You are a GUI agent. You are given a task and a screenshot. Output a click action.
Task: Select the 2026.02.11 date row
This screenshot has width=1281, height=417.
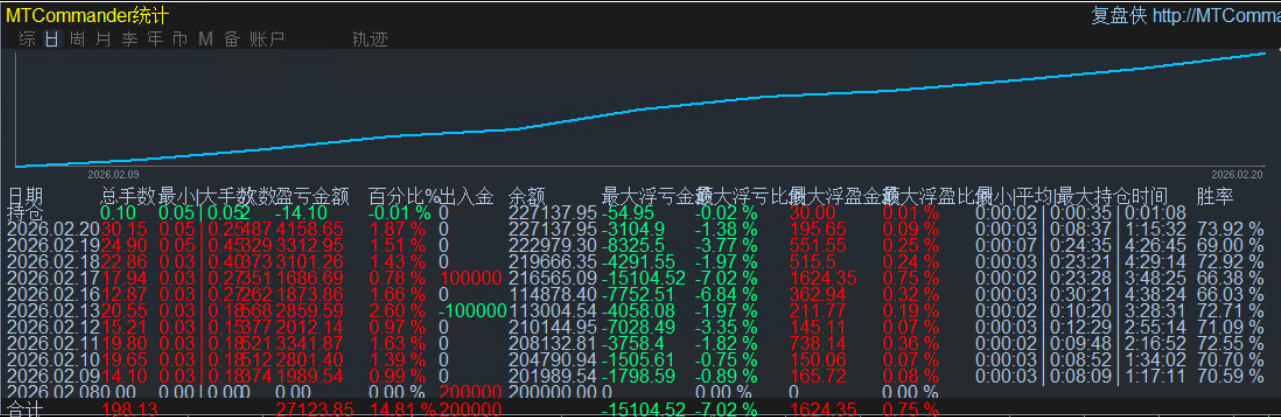[53, 343]
